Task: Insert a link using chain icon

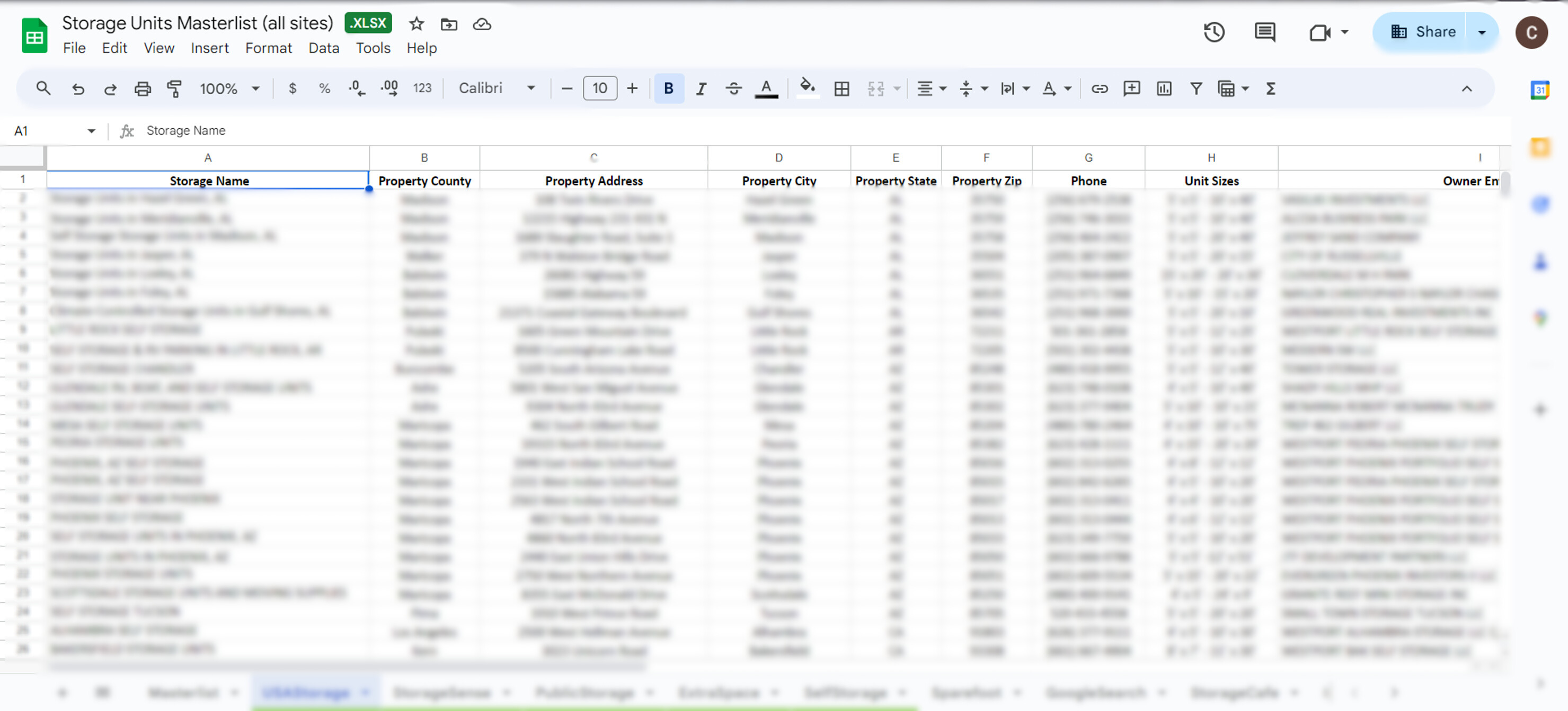Action: click(1099, 89)
